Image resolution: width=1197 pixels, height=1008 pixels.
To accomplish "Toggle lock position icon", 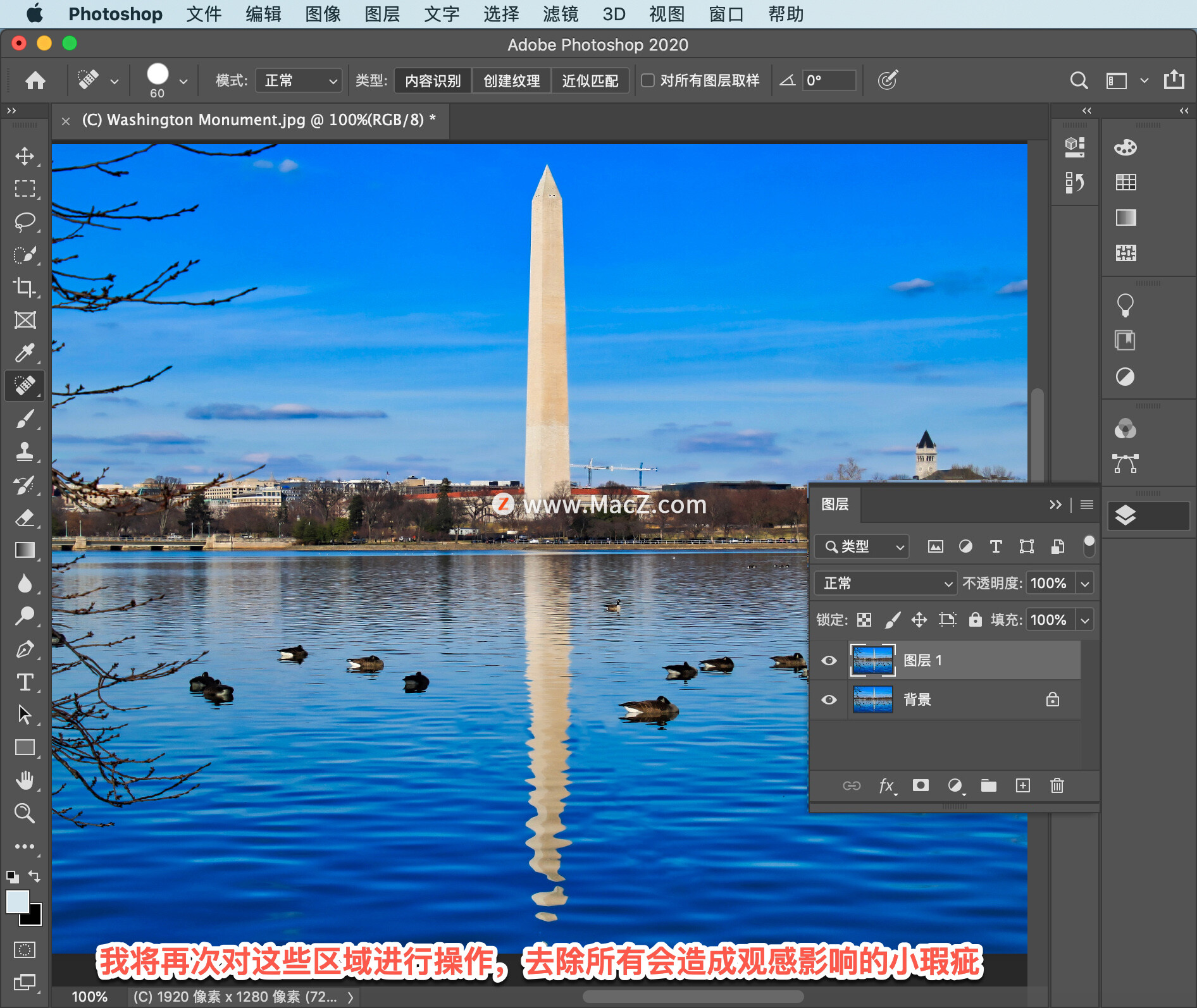I will [919, 620].
